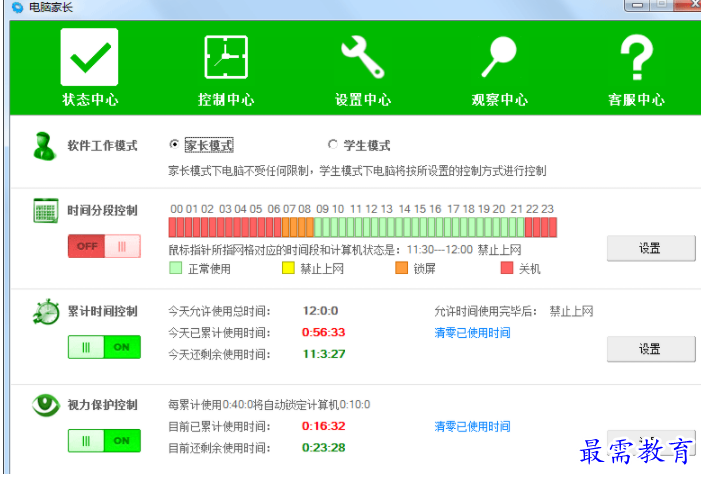Click the yellow 禁止上网 legend swatch
This screenshot has height=483, width=701.
tap(288, 268)
